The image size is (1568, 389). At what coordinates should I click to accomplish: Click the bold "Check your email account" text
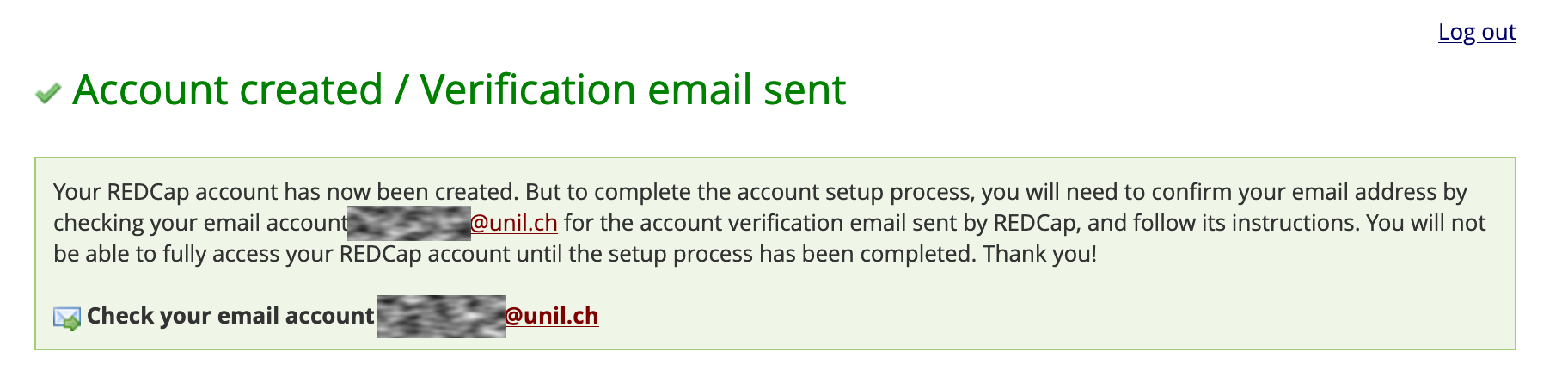pos(230,316)
